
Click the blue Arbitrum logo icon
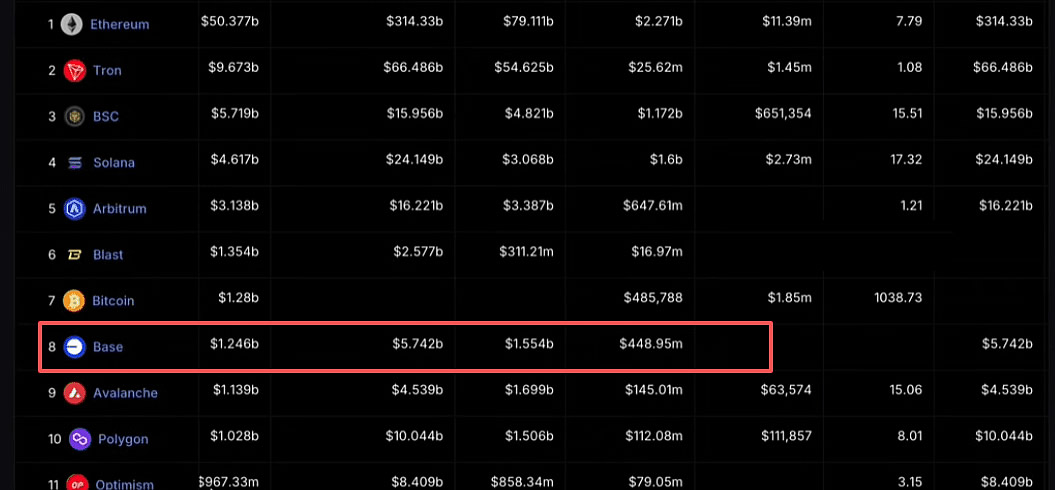74,209
